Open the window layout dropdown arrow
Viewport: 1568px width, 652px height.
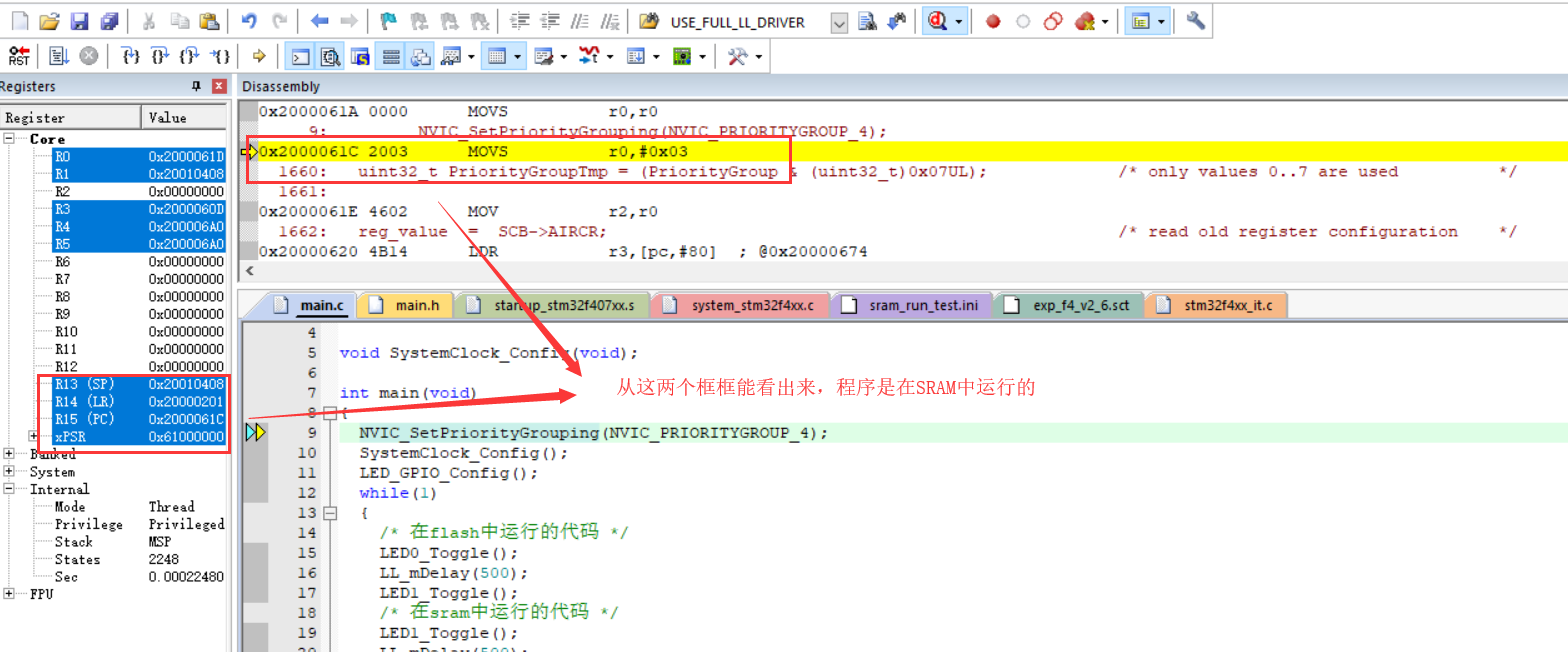(x=1161, y=21)
